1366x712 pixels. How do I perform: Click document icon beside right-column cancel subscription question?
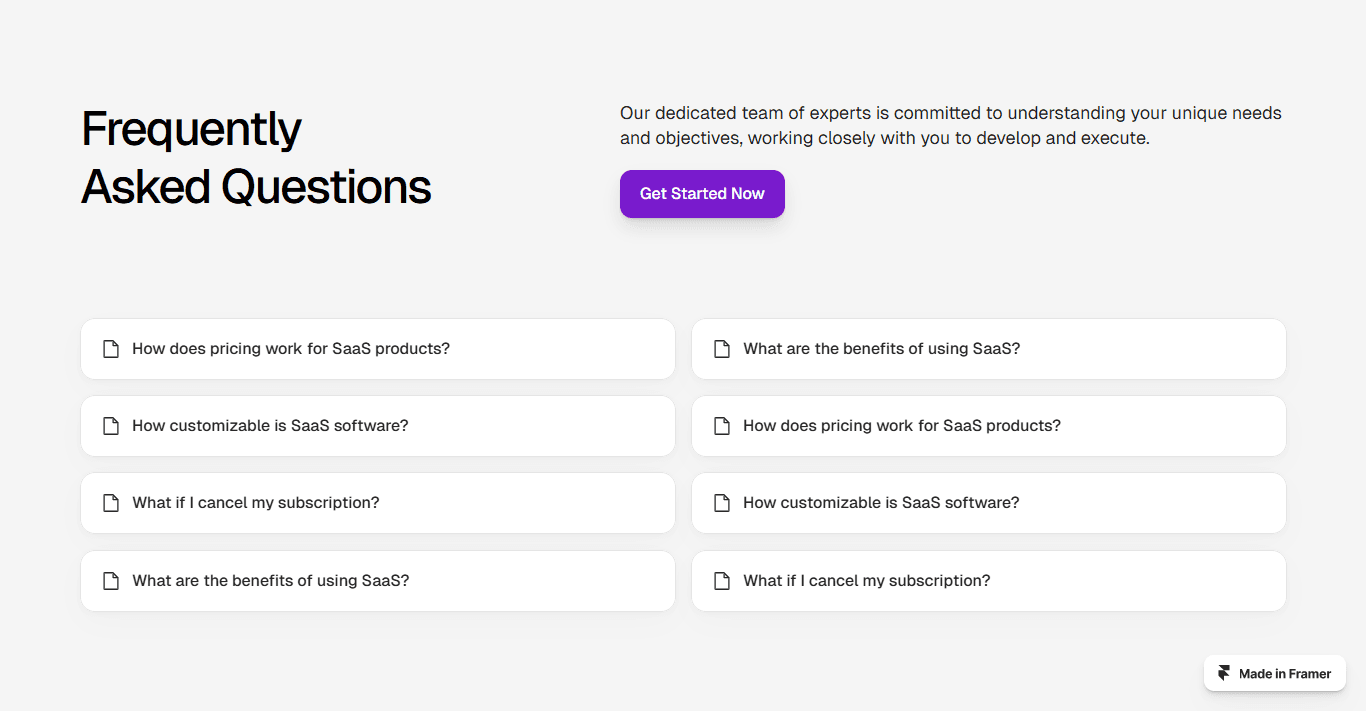[x=722, y=581]
